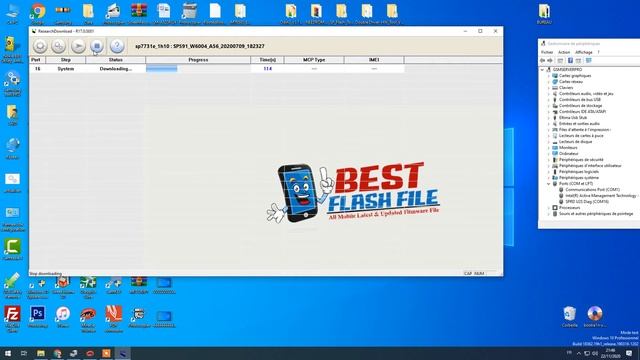Select the port '16' cell
The image size is (640, 360).
[37, 69]
